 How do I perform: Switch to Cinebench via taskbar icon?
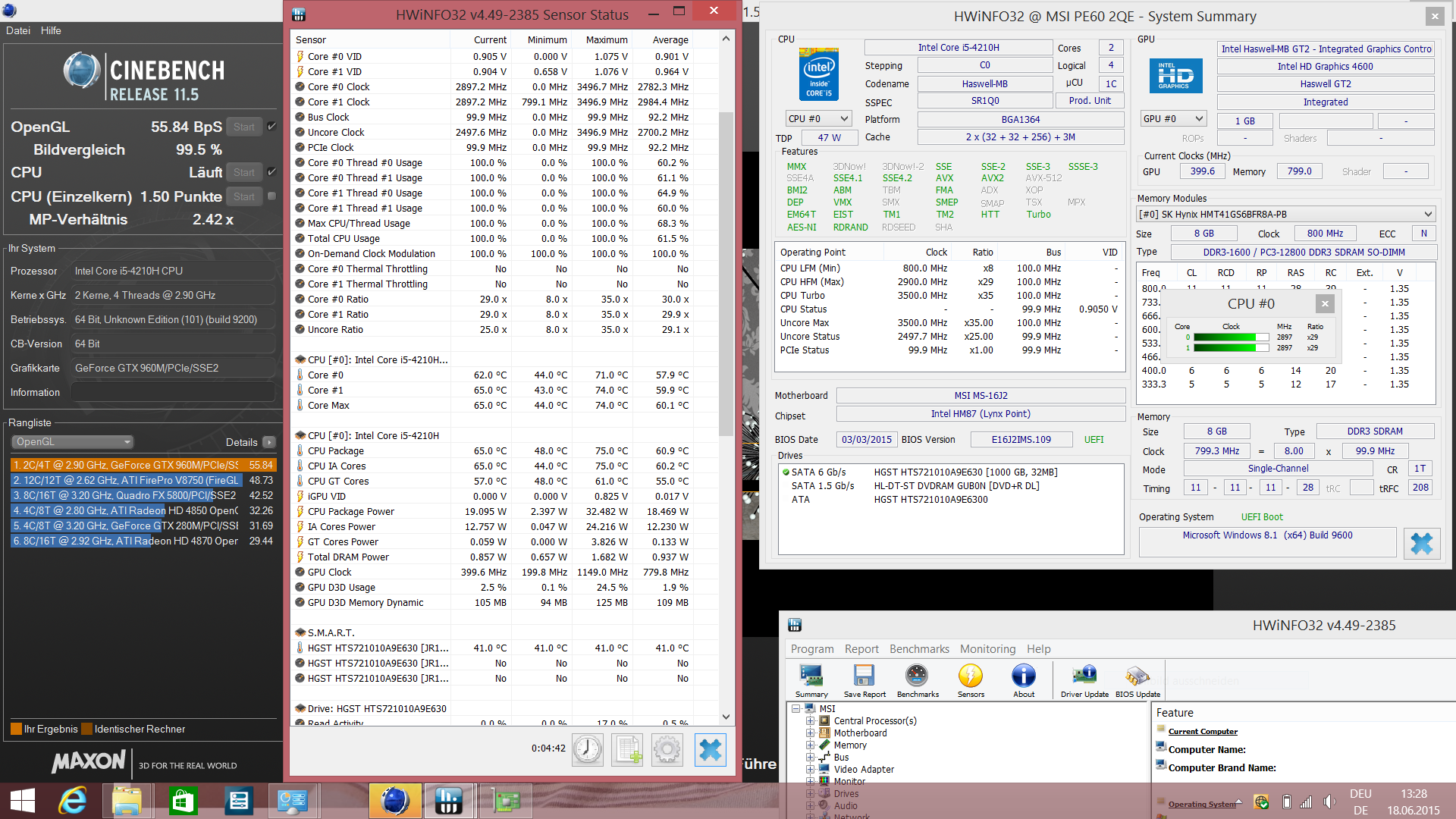[395, 801]
